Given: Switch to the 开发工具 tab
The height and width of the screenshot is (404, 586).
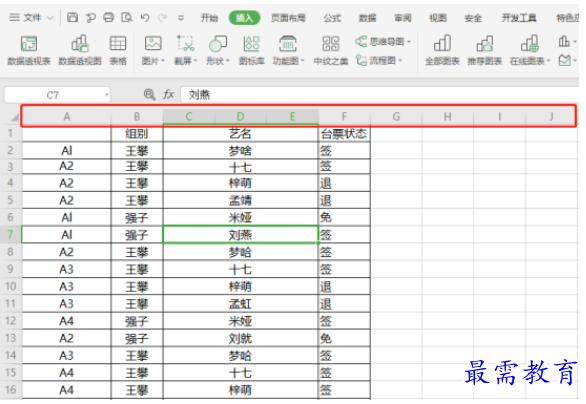Looking at the screenshot, I should click(x=519, y=18).
